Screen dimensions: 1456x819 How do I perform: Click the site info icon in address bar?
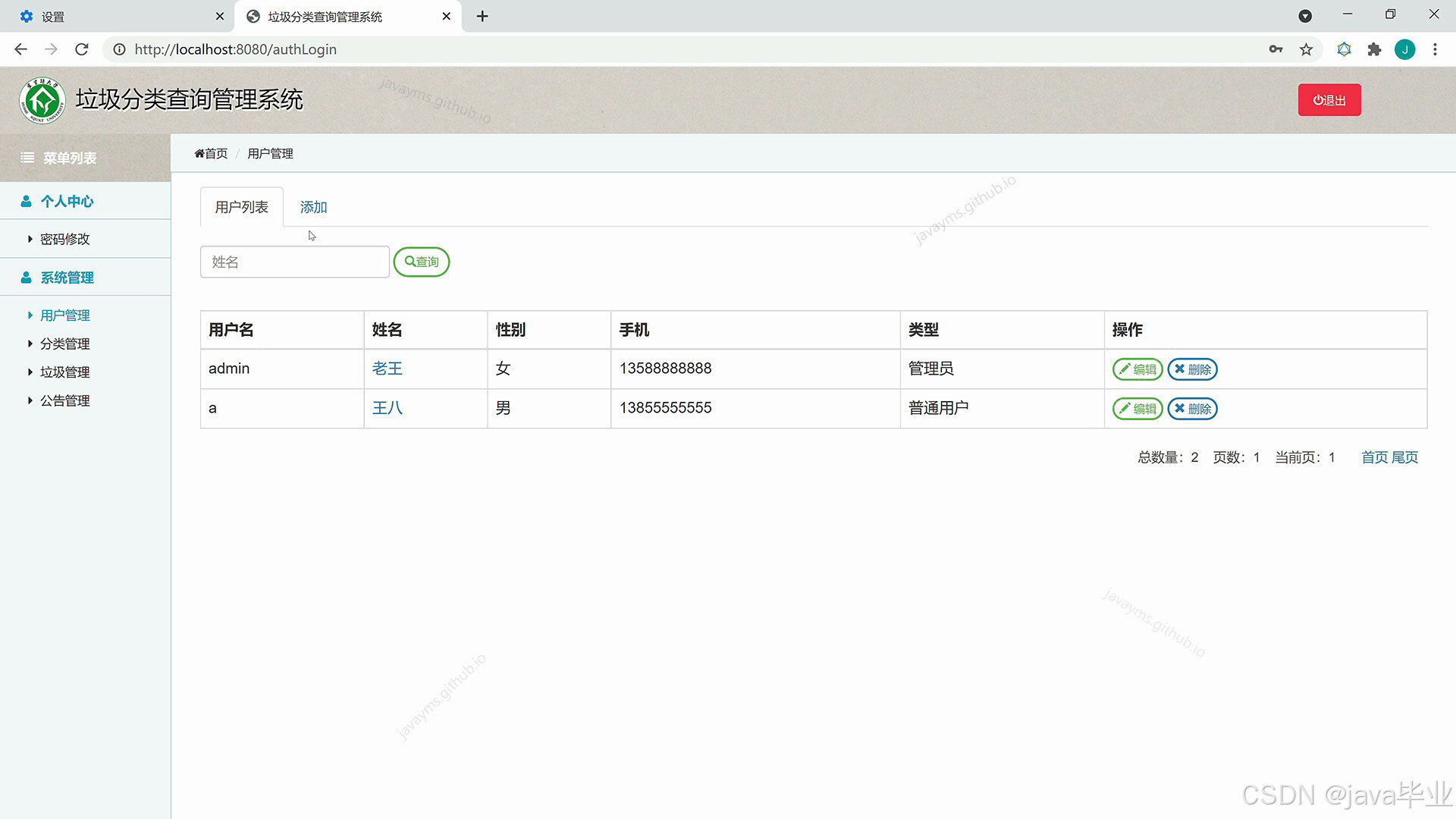(119, 49)
